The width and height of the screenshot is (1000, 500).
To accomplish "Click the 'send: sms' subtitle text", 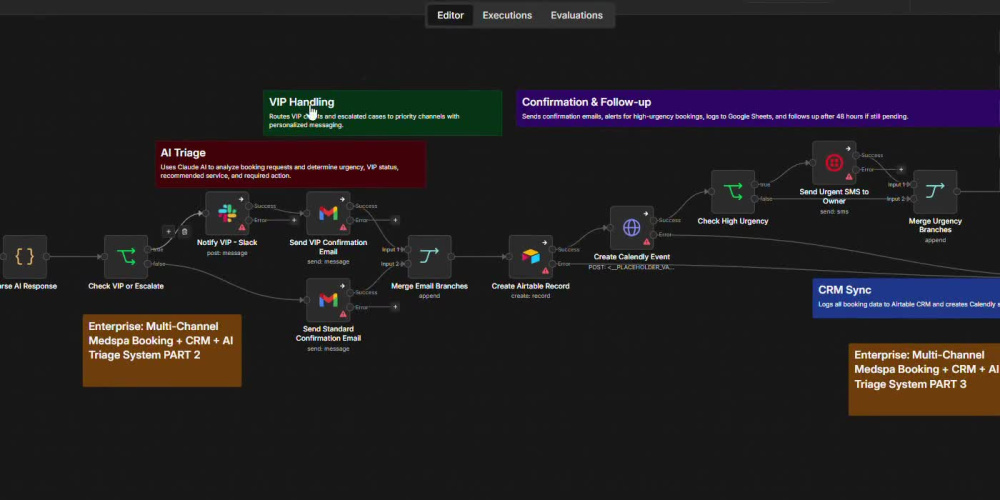I will [x=834, y=211].
